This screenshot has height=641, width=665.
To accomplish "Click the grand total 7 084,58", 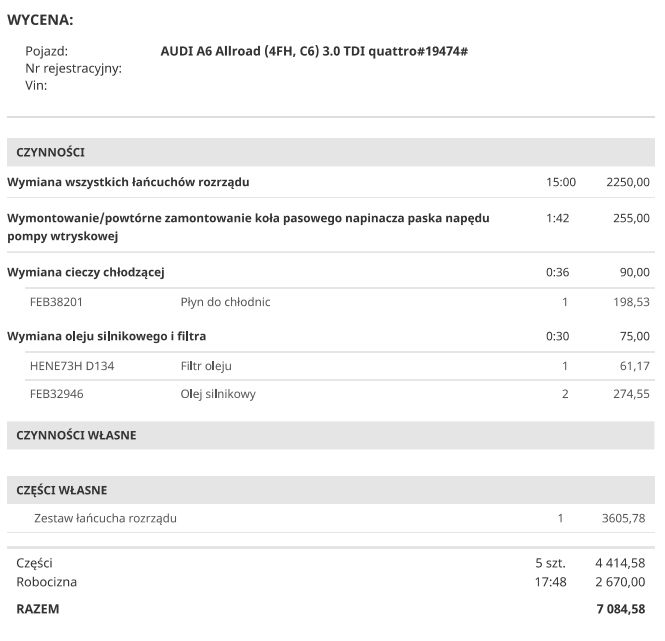I will (621, 609).
